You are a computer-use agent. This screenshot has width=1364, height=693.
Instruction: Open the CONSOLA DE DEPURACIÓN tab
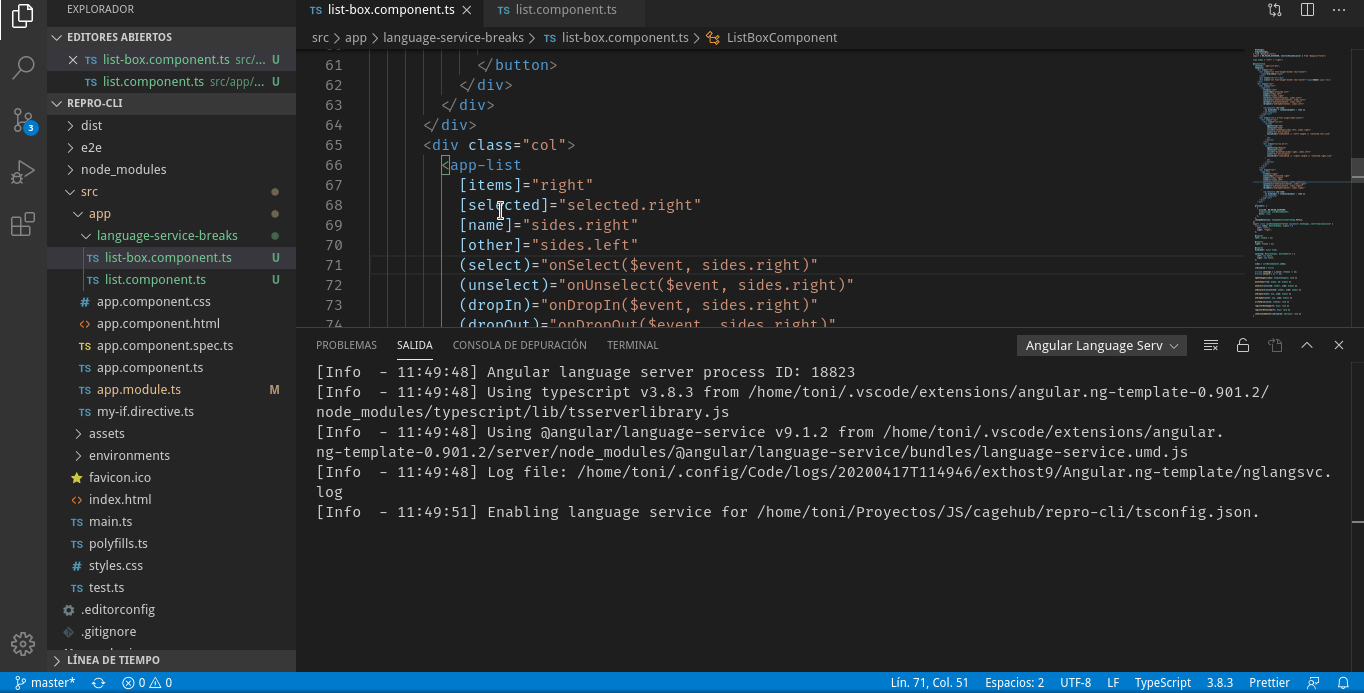pyautogui.click(x=520, y=345)
